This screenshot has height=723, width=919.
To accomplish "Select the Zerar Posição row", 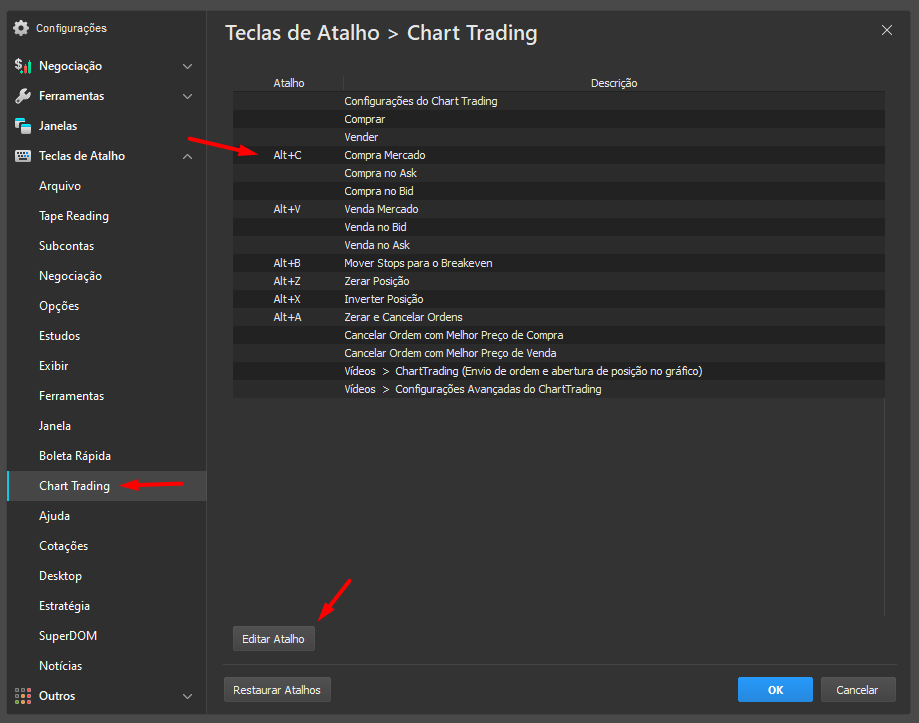I will [376, 281].
